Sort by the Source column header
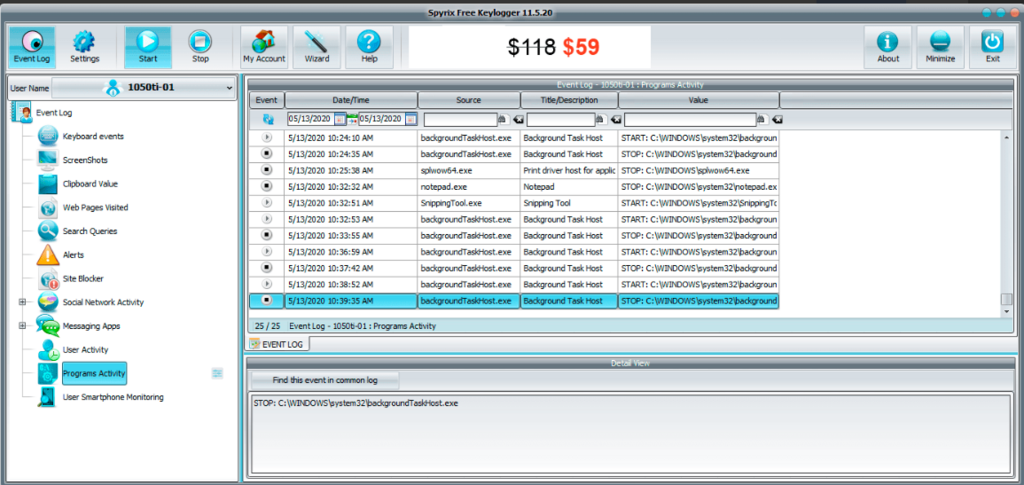This screenshot has height=485, width=1024. 469,100
